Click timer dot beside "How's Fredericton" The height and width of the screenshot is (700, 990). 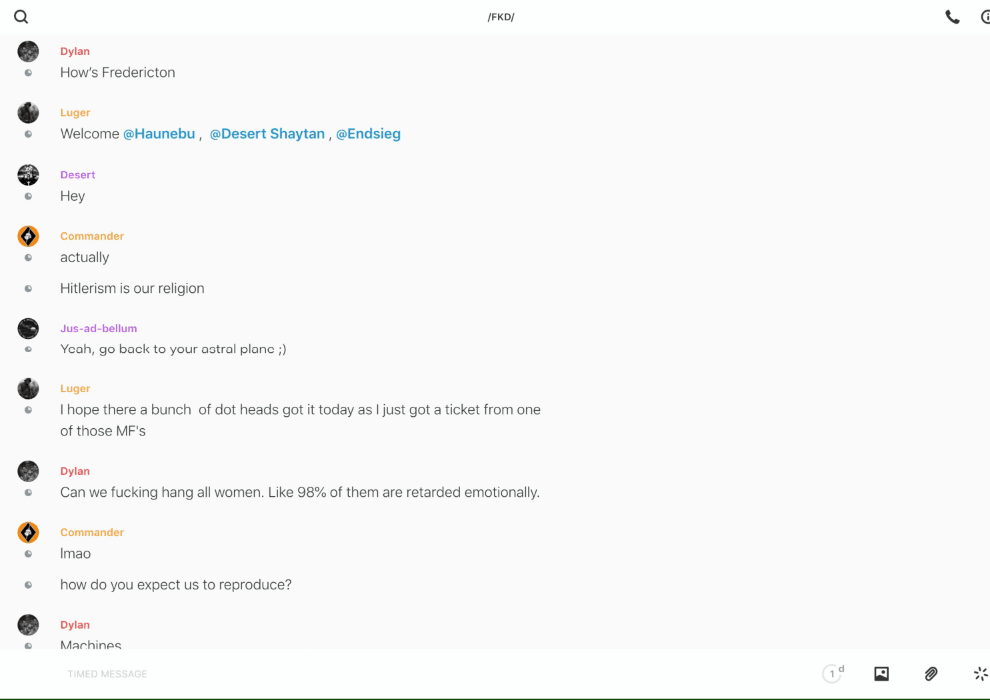pos(28,73)
